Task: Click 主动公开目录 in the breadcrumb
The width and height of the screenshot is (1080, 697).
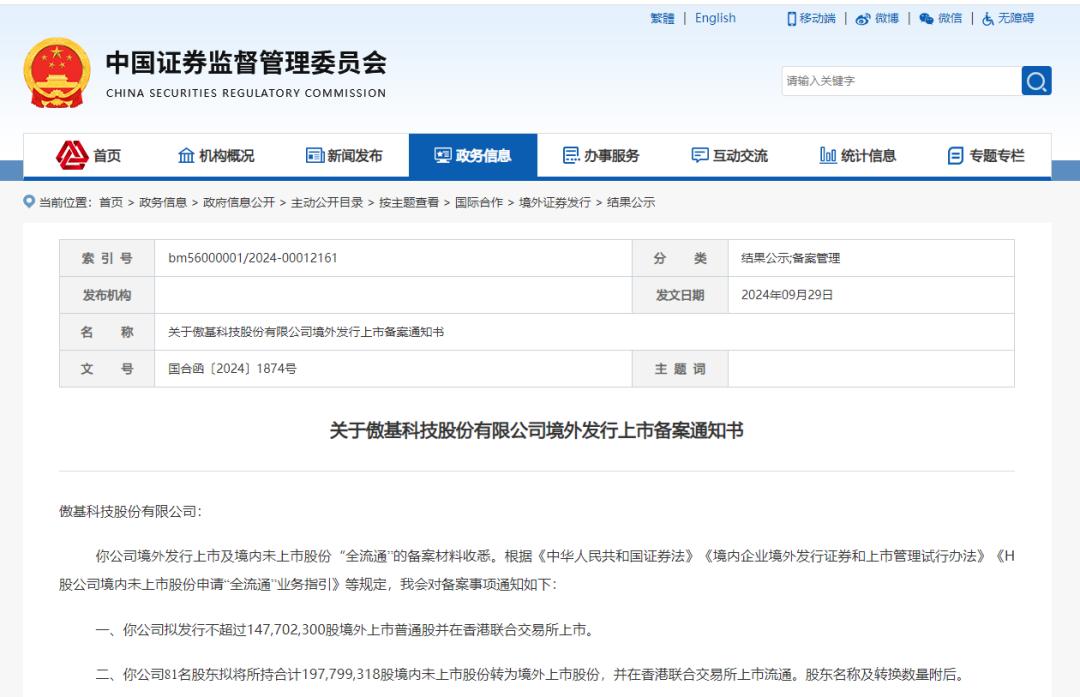Action: pos(326,202)
